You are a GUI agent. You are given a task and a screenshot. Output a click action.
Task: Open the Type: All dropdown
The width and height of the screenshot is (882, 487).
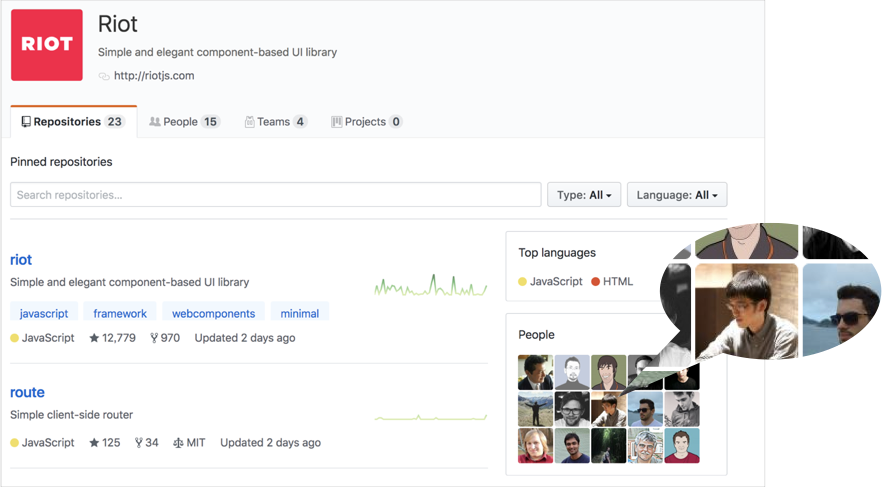584,195
